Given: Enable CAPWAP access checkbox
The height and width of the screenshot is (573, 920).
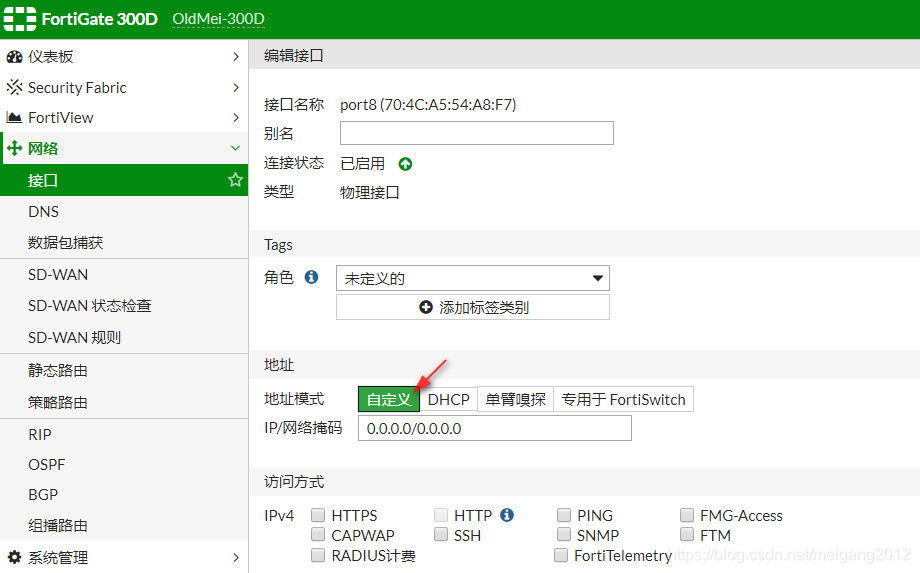Looking at the screenshot, I should pos(318,534).
